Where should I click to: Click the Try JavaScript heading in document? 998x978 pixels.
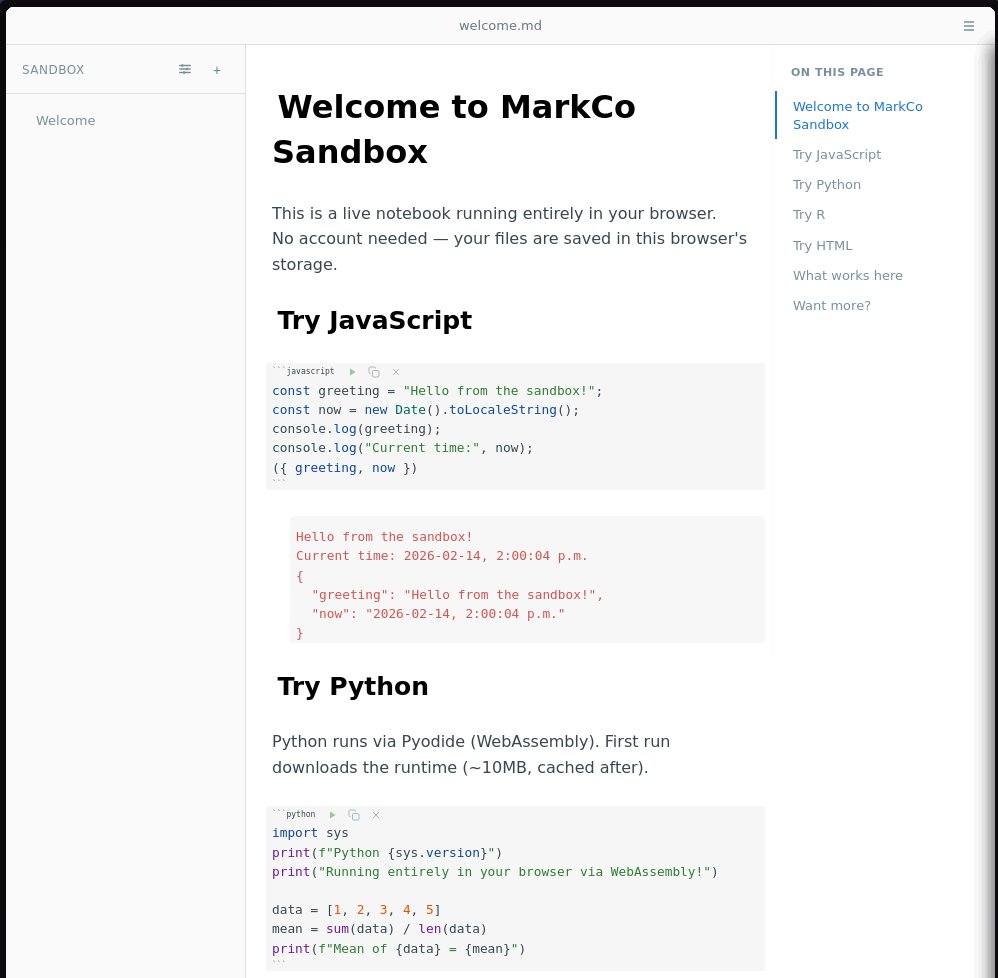[374, 319]
